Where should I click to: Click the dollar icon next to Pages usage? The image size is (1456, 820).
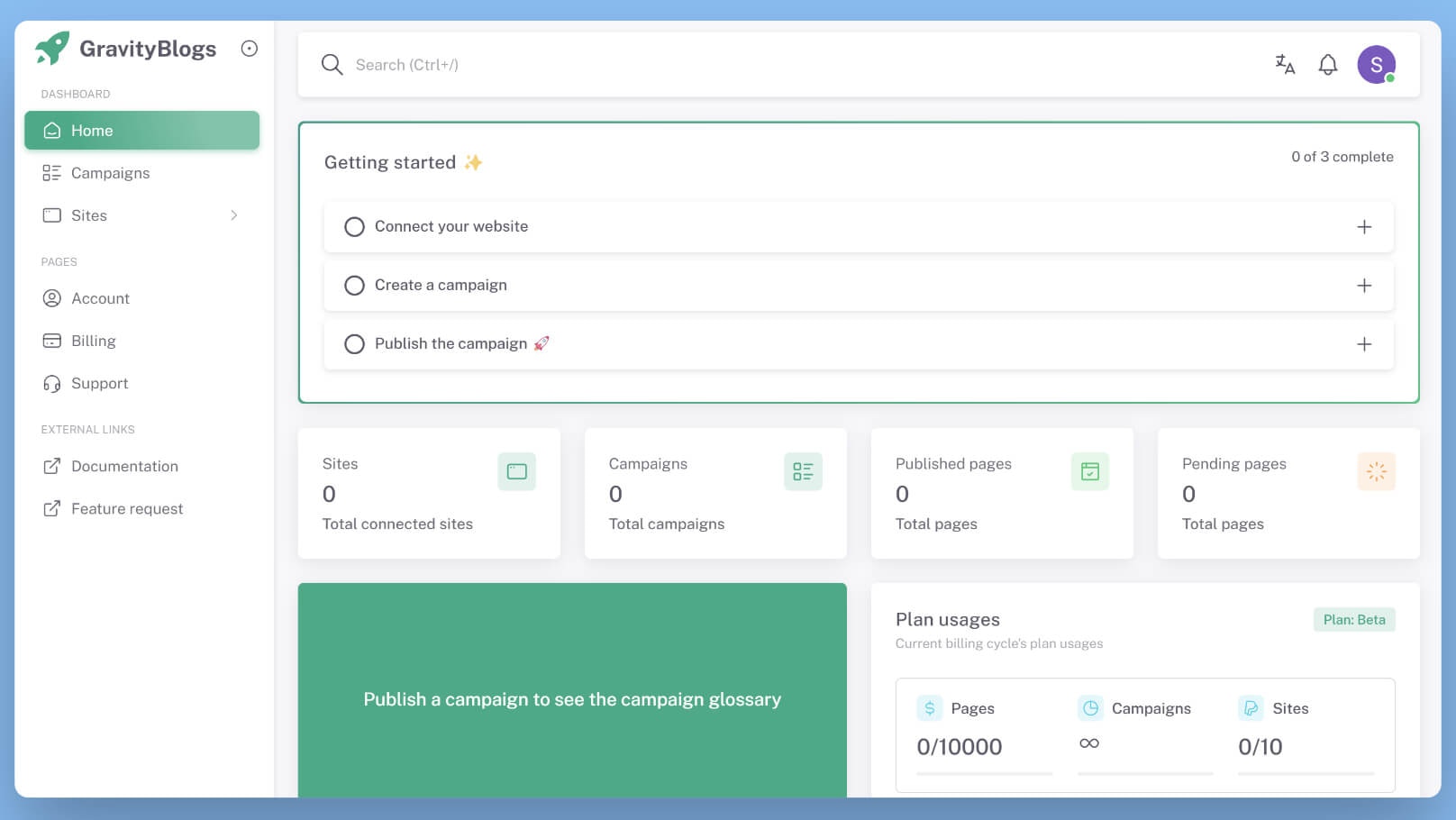pyautogui.click(x=929, y=708)
